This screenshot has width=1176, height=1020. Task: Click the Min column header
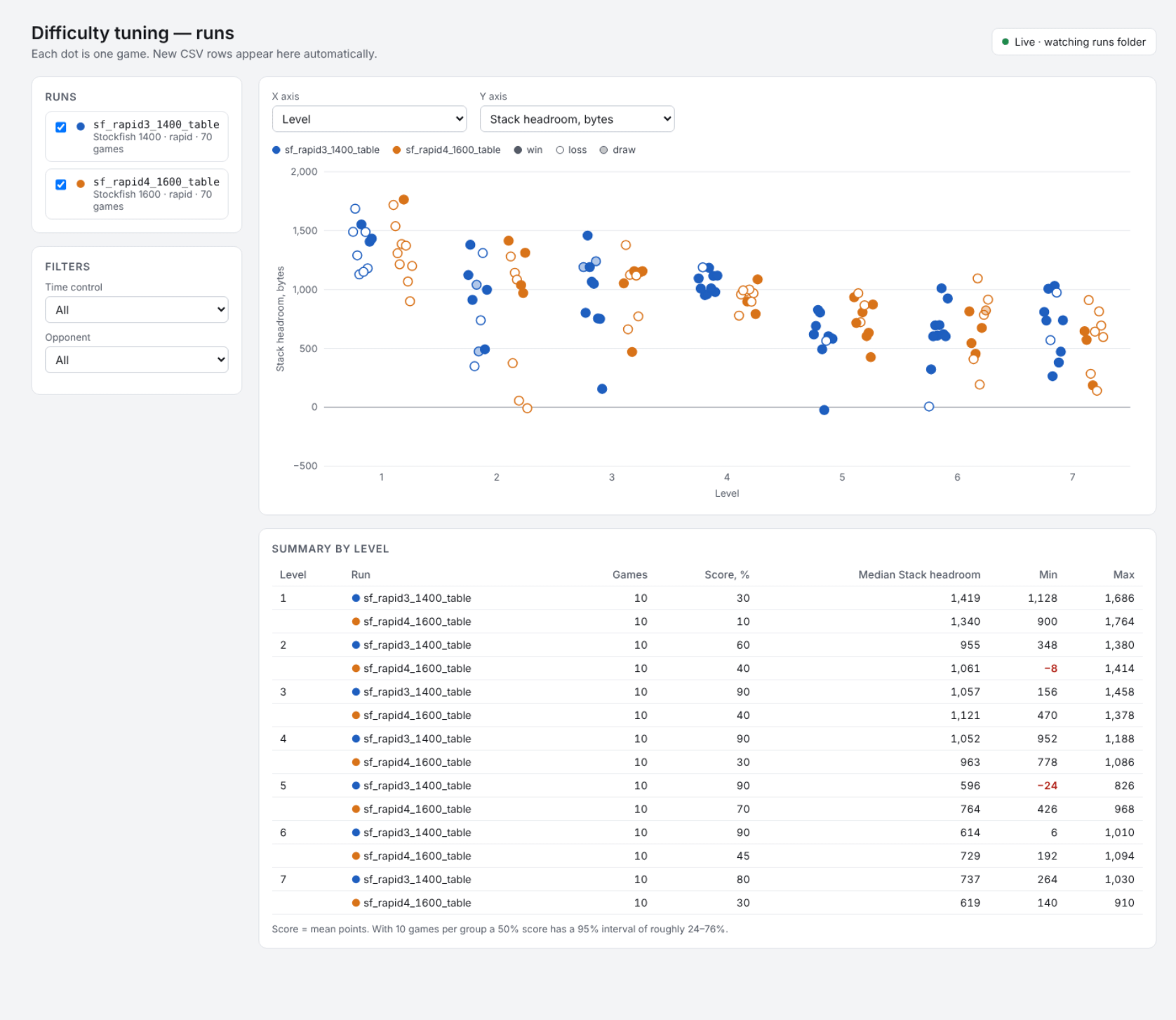point(1048,575)
